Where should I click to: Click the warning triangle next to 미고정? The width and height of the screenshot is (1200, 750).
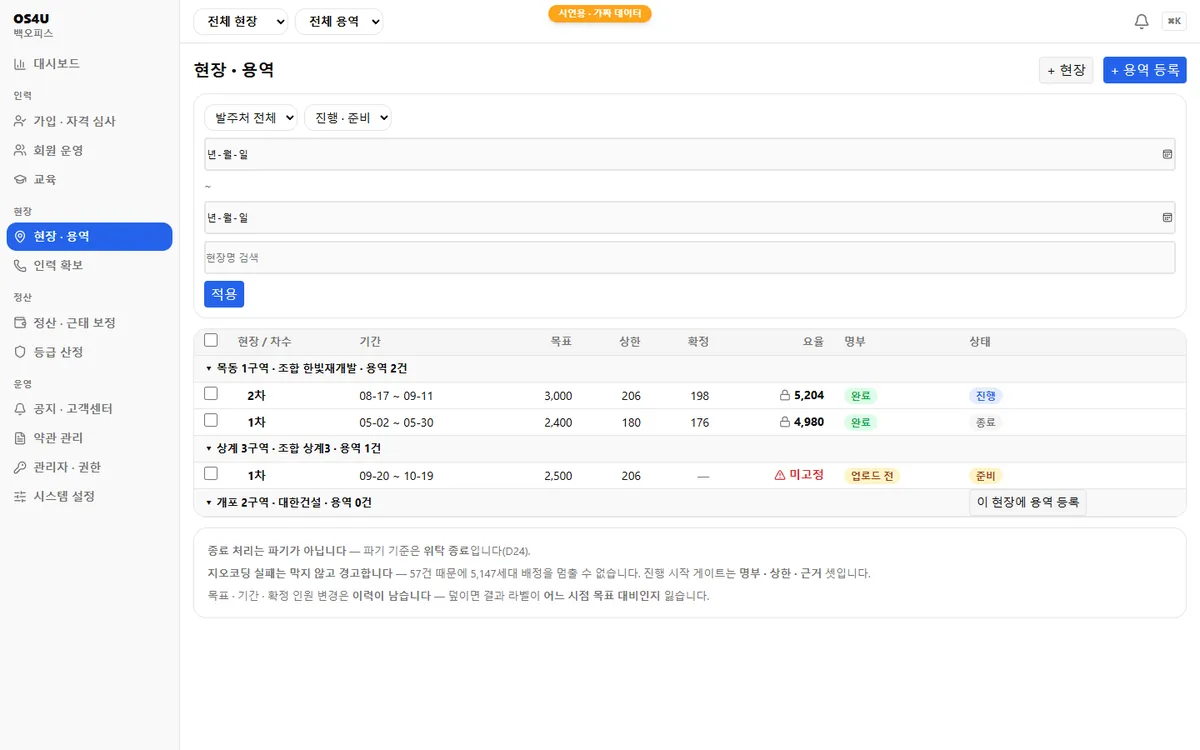tap(780, 475)
